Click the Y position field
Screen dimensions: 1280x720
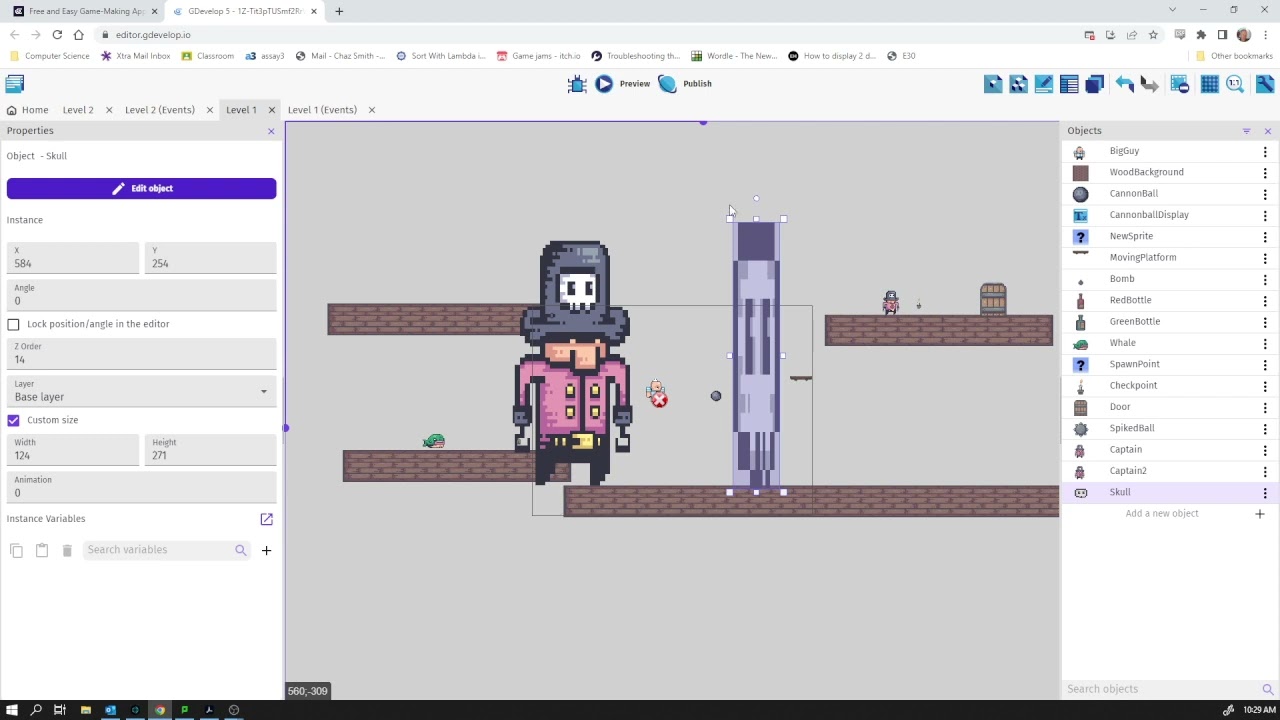click(x=210, y=259)
